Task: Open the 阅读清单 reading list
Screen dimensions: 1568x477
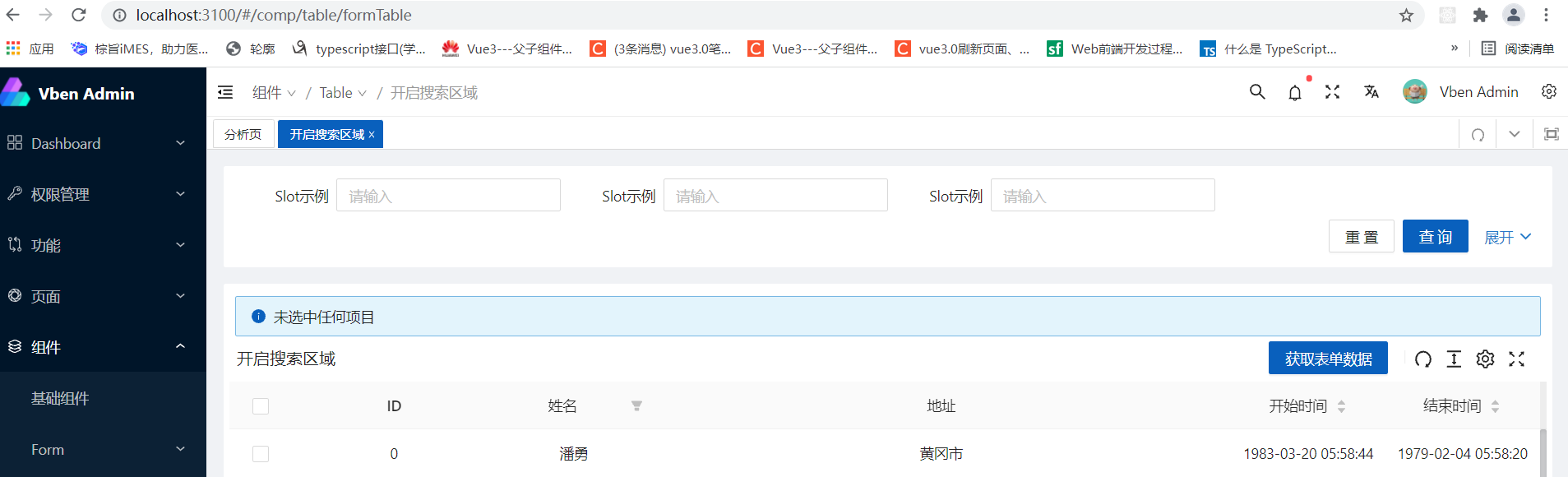Action: [1518, 49]
